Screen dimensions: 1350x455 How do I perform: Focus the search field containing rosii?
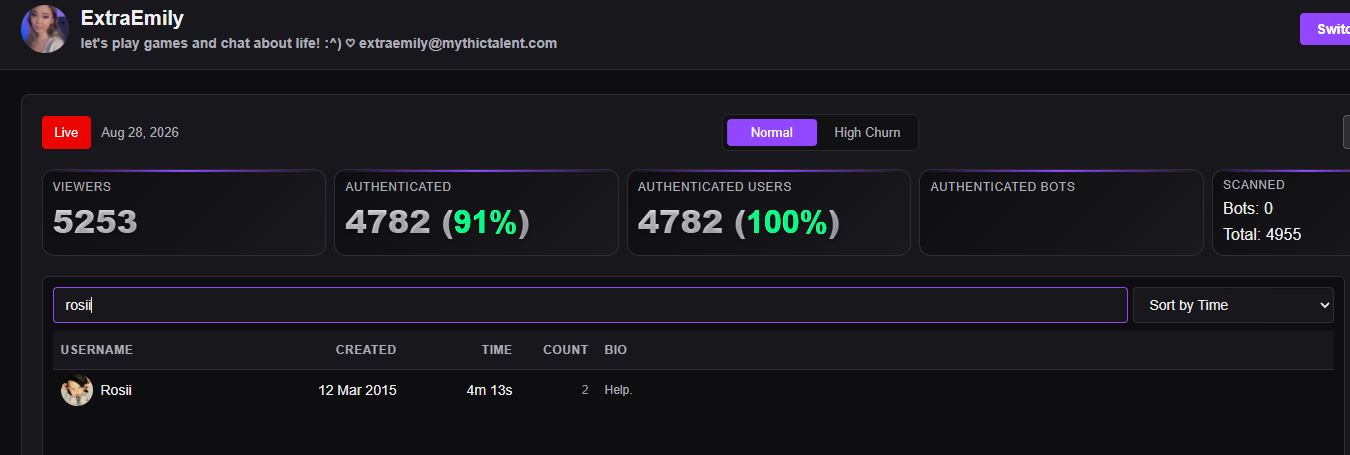[590, 305]
